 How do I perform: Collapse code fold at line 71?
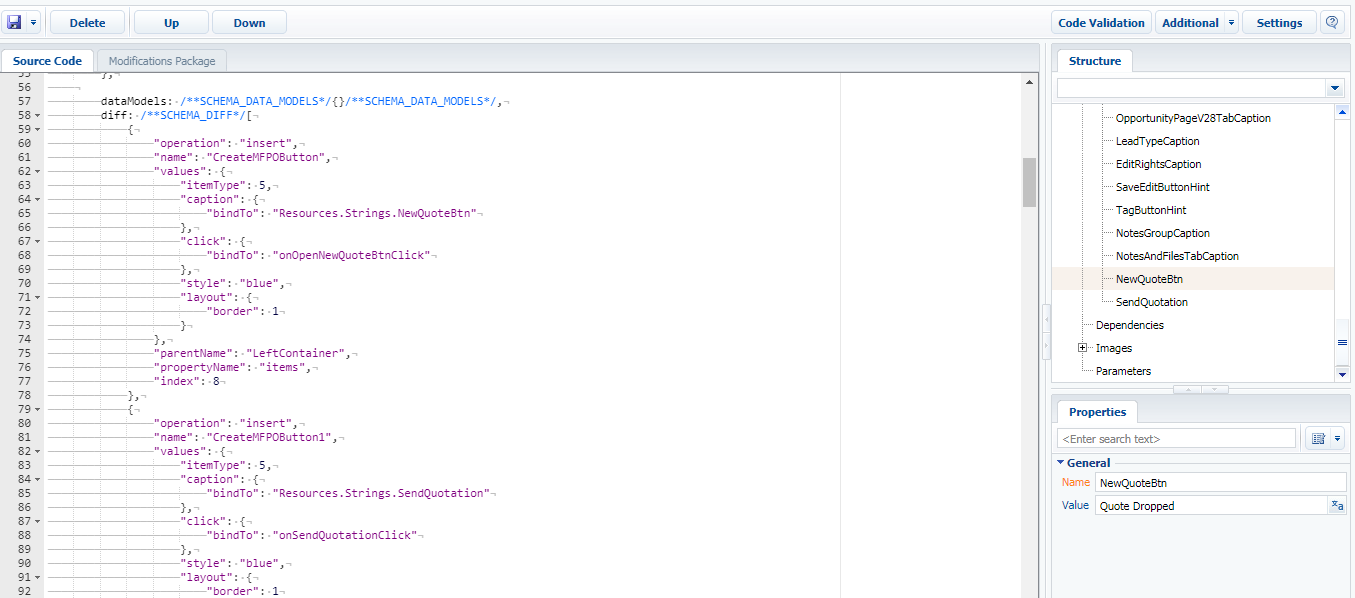(38, 297)
